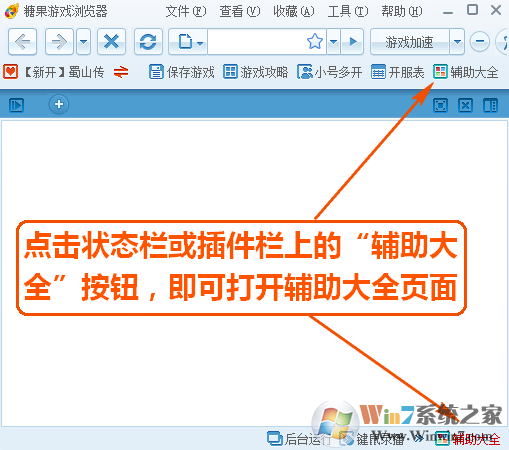Toggle the split panel layout icon
Image resolution: width=509 pixels, height=450 pixels.
[490, 105]
